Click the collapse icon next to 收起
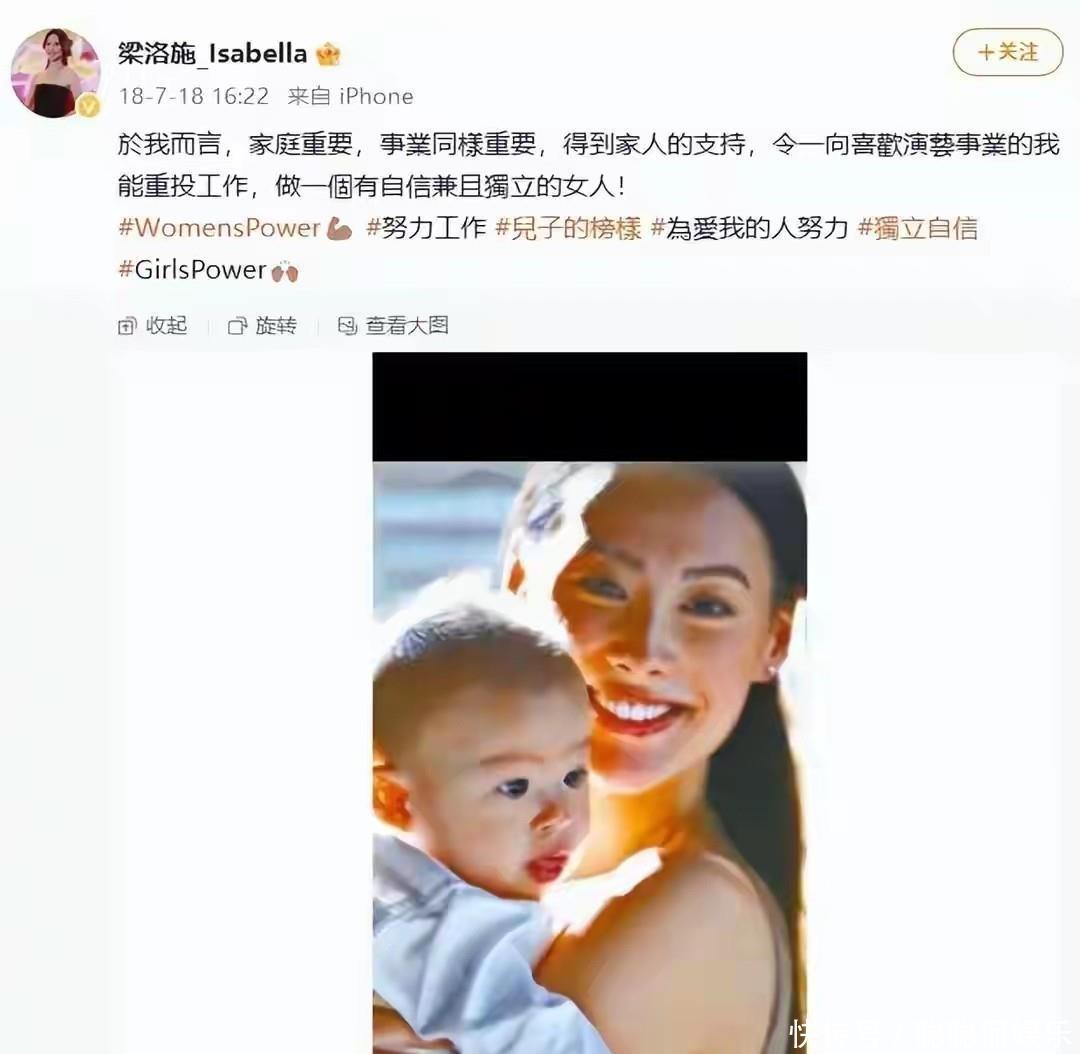The image size is (1080, 1054). 127,326
